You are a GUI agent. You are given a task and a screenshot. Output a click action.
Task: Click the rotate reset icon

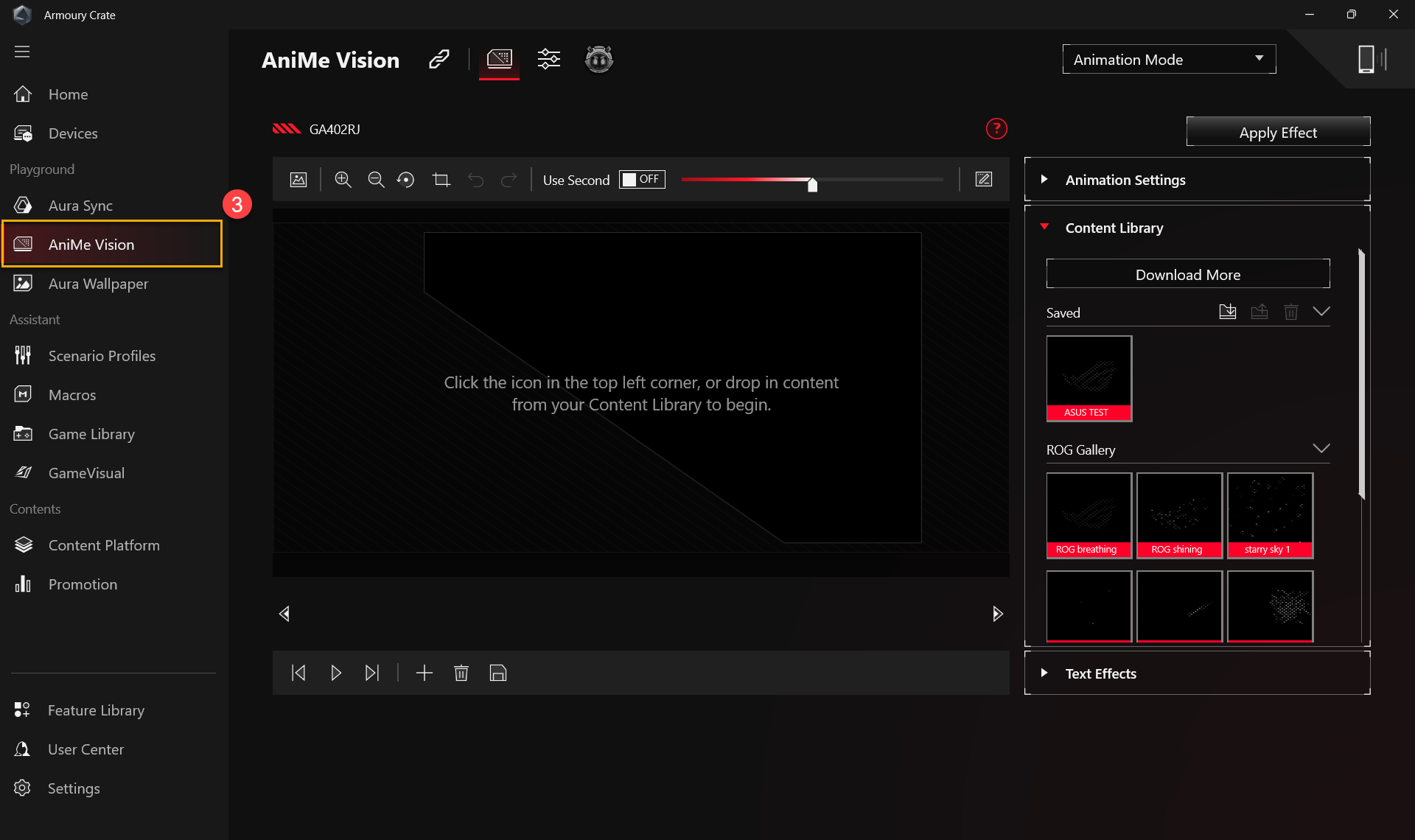click(405, 180)
